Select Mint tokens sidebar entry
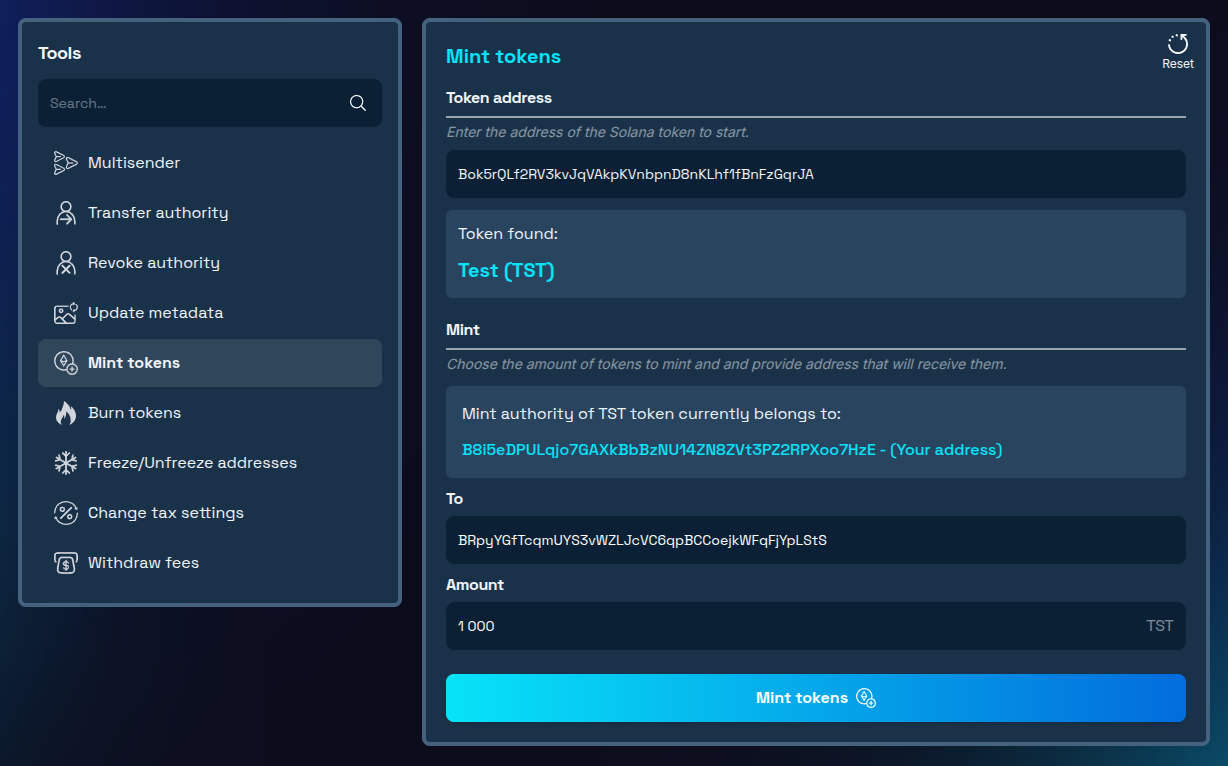 (210, 363)
